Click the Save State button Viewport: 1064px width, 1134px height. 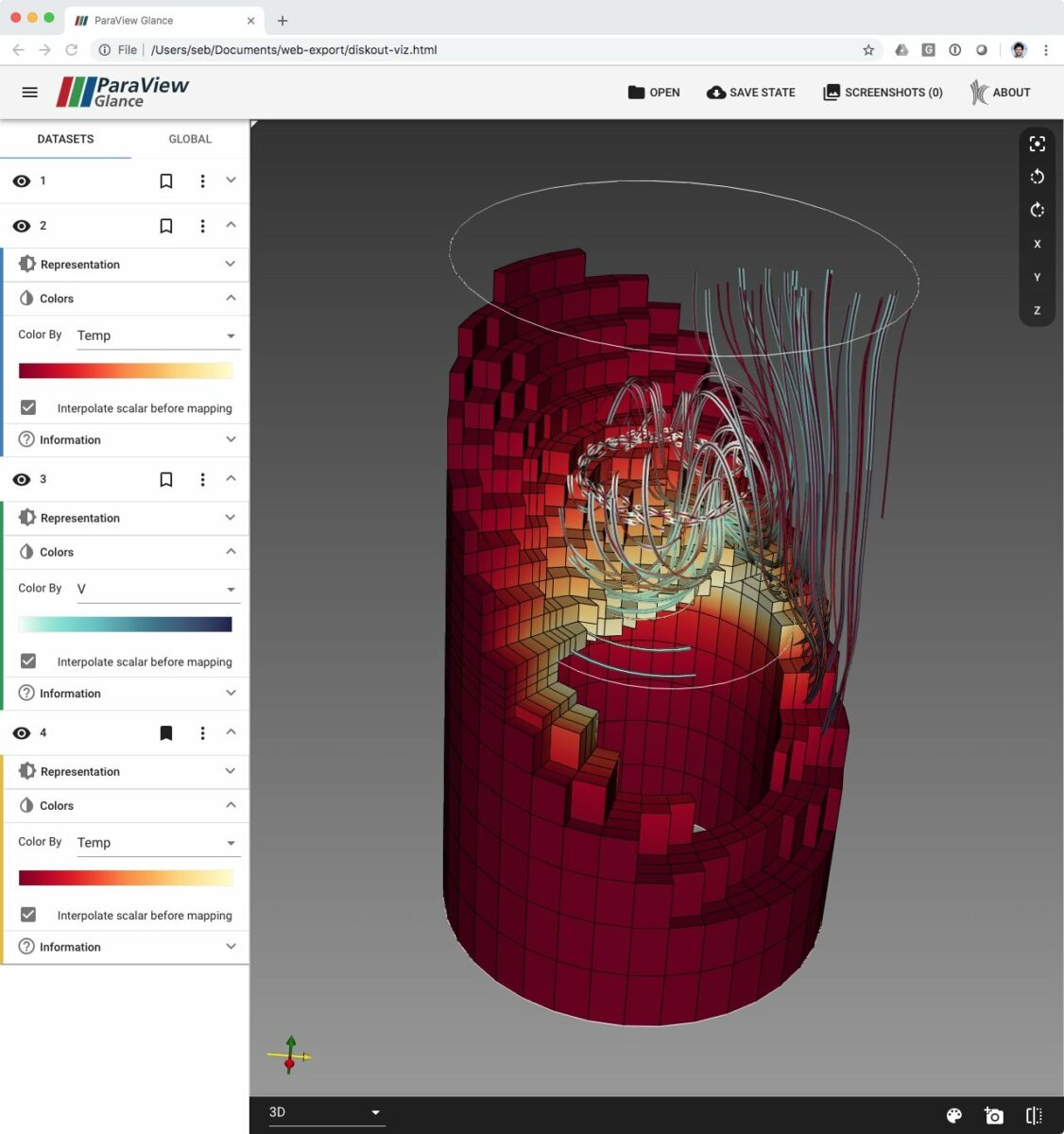[751, 93]
